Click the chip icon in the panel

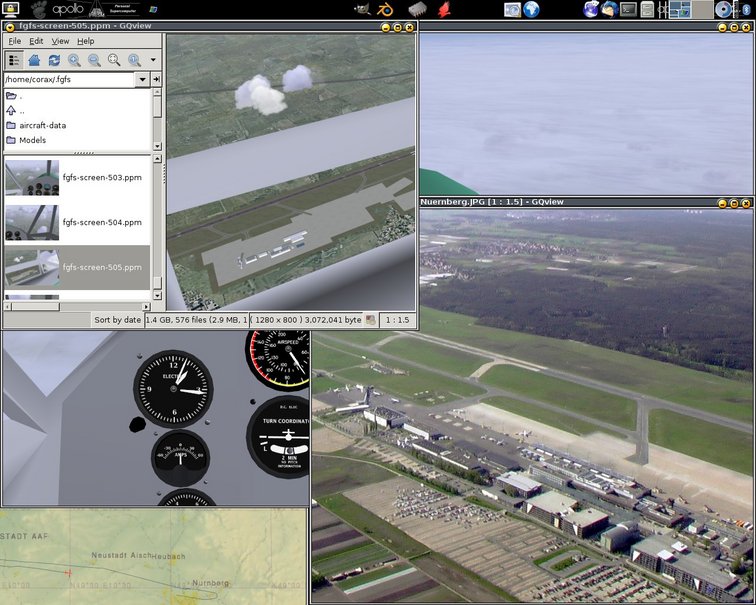(418, 9)
